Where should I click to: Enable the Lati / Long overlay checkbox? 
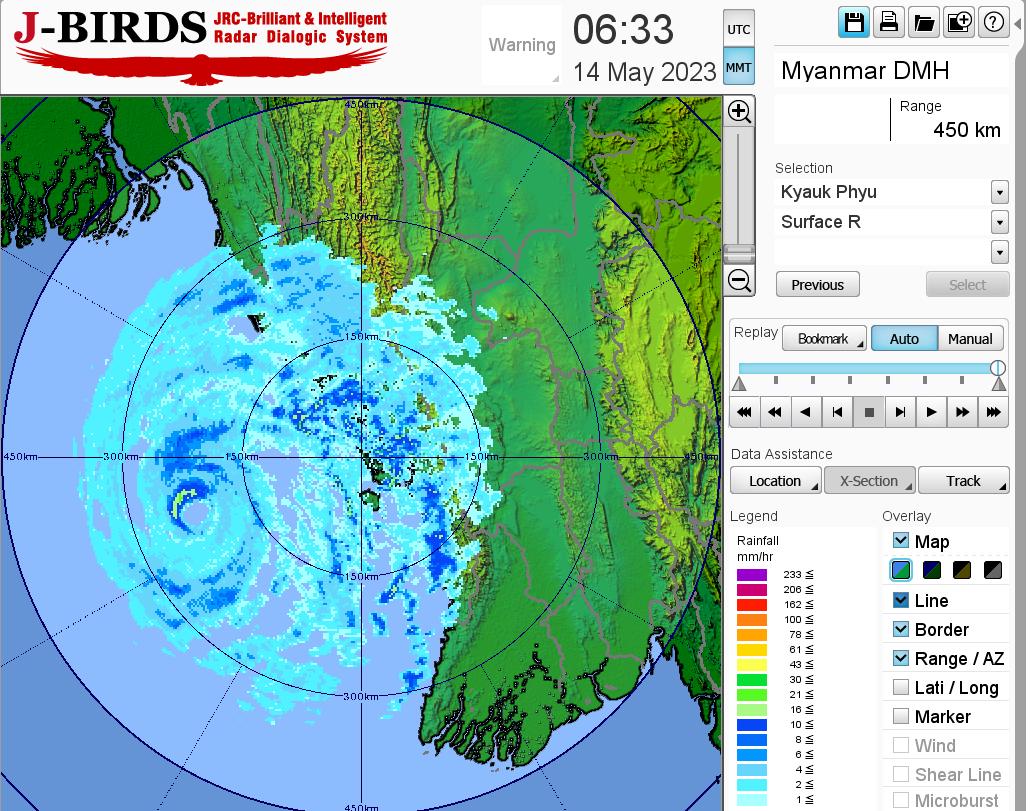pyautogui.click(x=901, y=687)
